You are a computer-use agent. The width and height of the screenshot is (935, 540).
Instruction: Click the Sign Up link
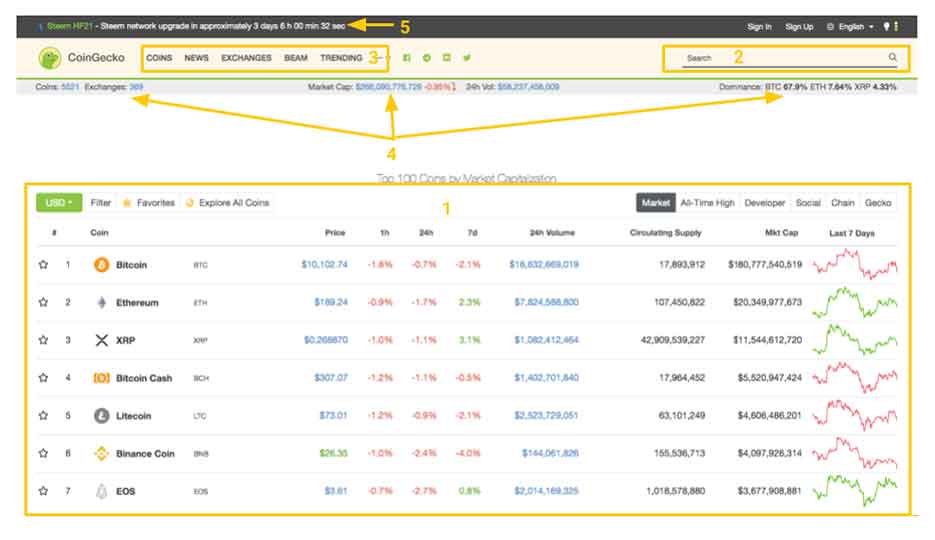pos(799,27)
